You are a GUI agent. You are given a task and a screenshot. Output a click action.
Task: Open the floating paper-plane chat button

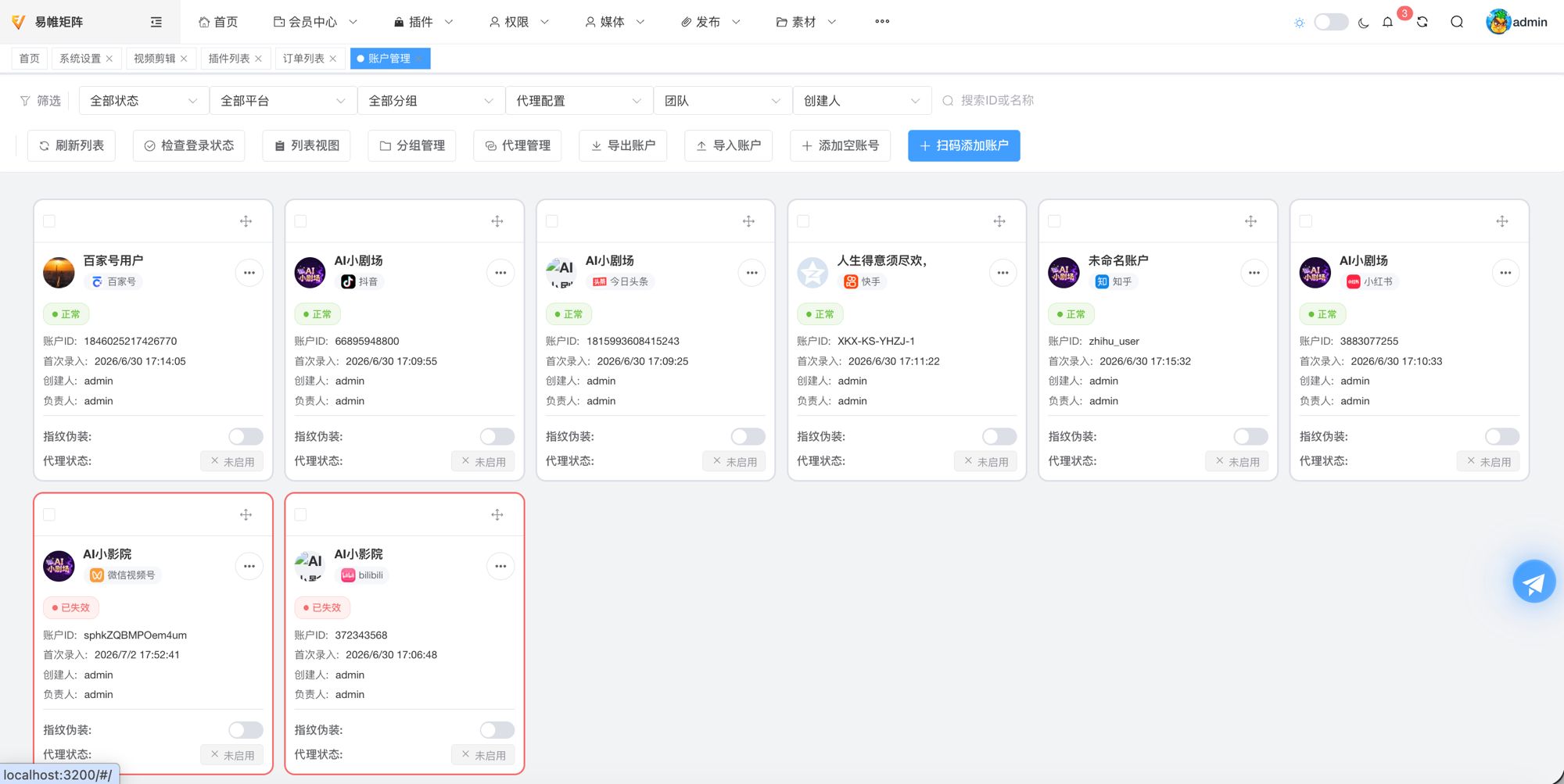[1534, 582]
